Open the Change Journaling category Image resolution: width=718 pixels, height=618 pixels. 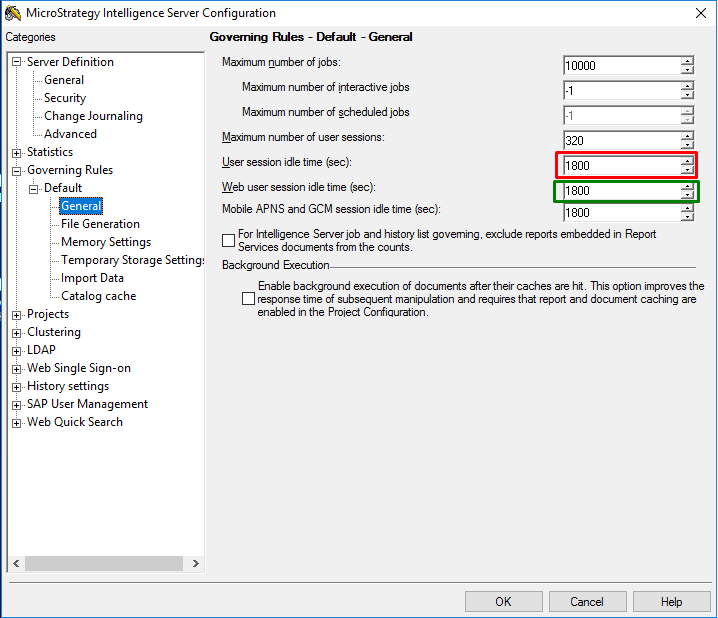[93, 116]
